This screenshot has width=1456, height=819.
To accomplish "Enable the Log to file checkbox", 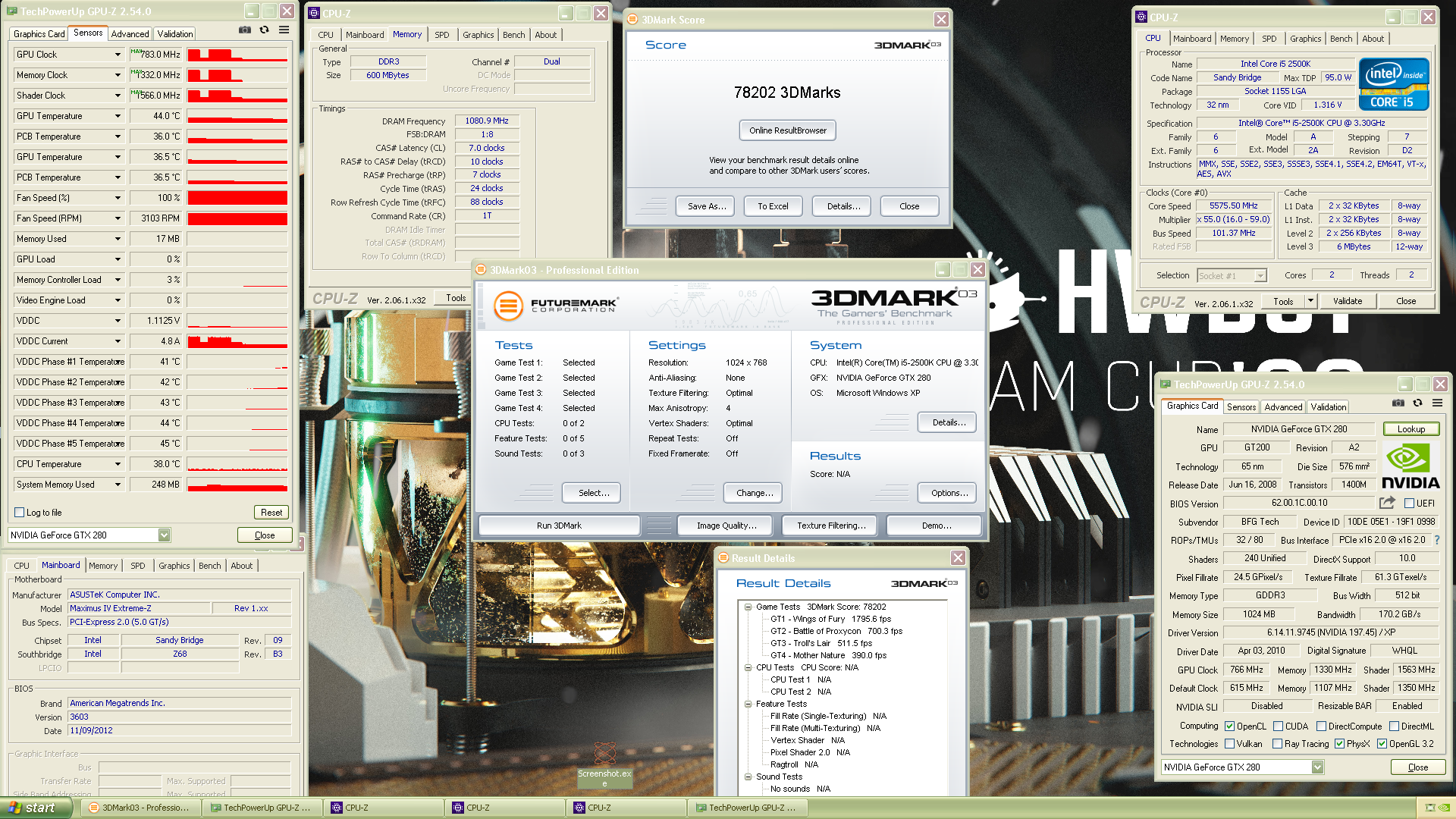I will pos(20,513).
